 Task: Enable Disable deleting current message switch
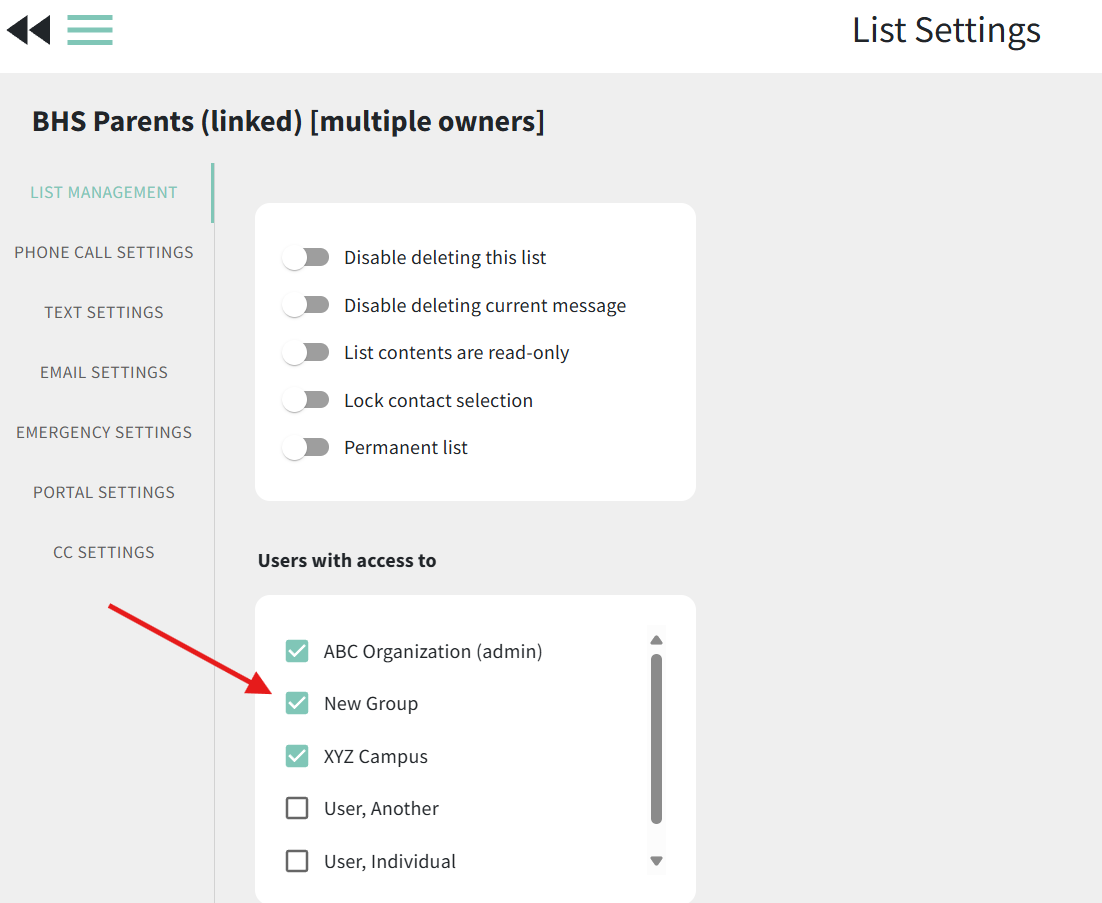coord(306,305)
